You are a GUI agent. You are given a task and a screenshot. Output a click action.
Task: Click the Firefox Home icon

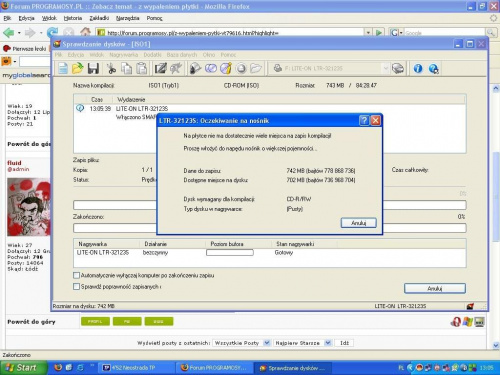[x=85, y=32]
